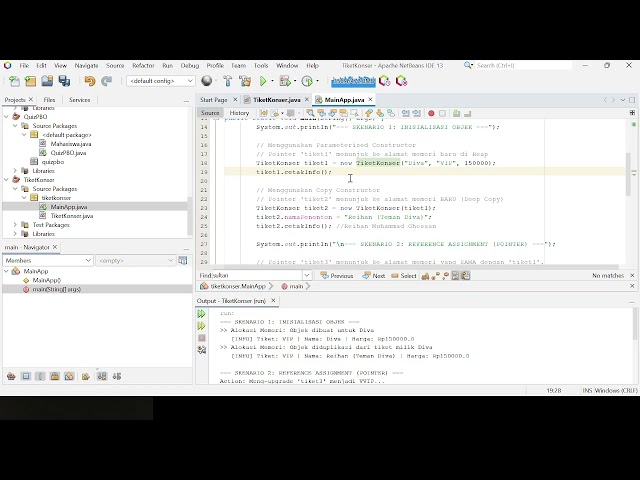Click the Re-run green double arrow in Output
This screenshot has width=640, height=480.
(201, 313)
